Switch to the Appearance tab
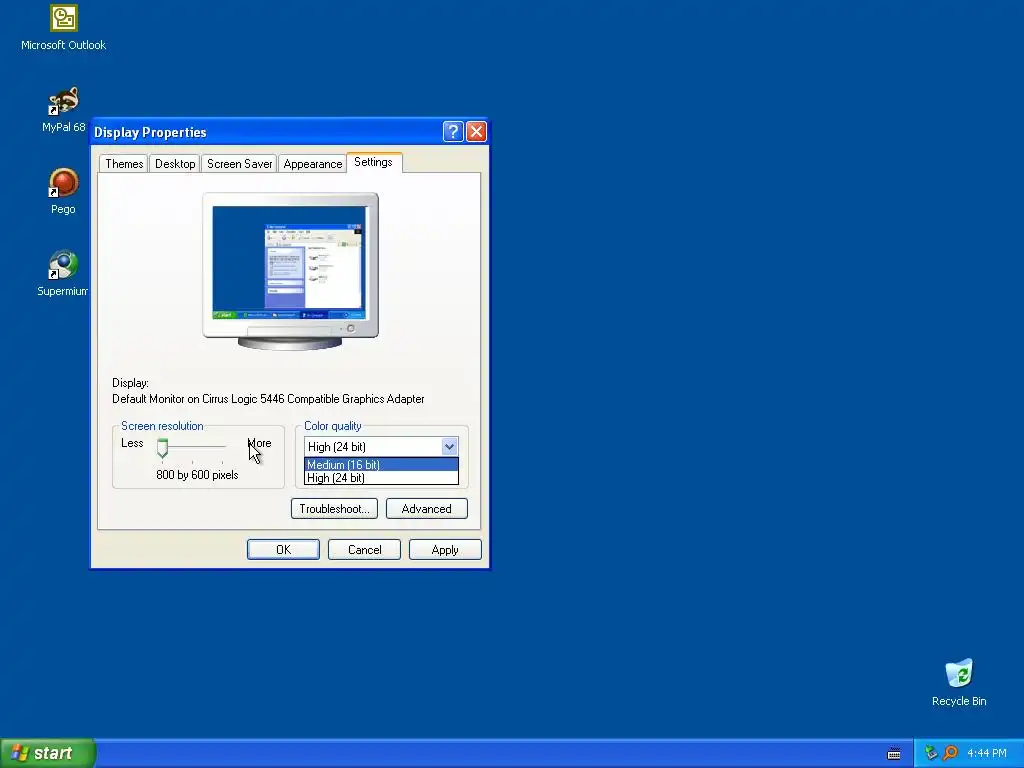The width and height of the screenshot is (1024, 768). 313,164
